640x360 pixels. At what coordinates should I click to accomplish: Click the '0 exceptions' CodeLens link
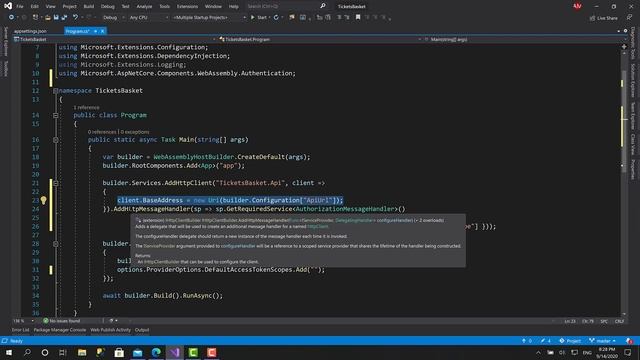click(x=135, y=132)
